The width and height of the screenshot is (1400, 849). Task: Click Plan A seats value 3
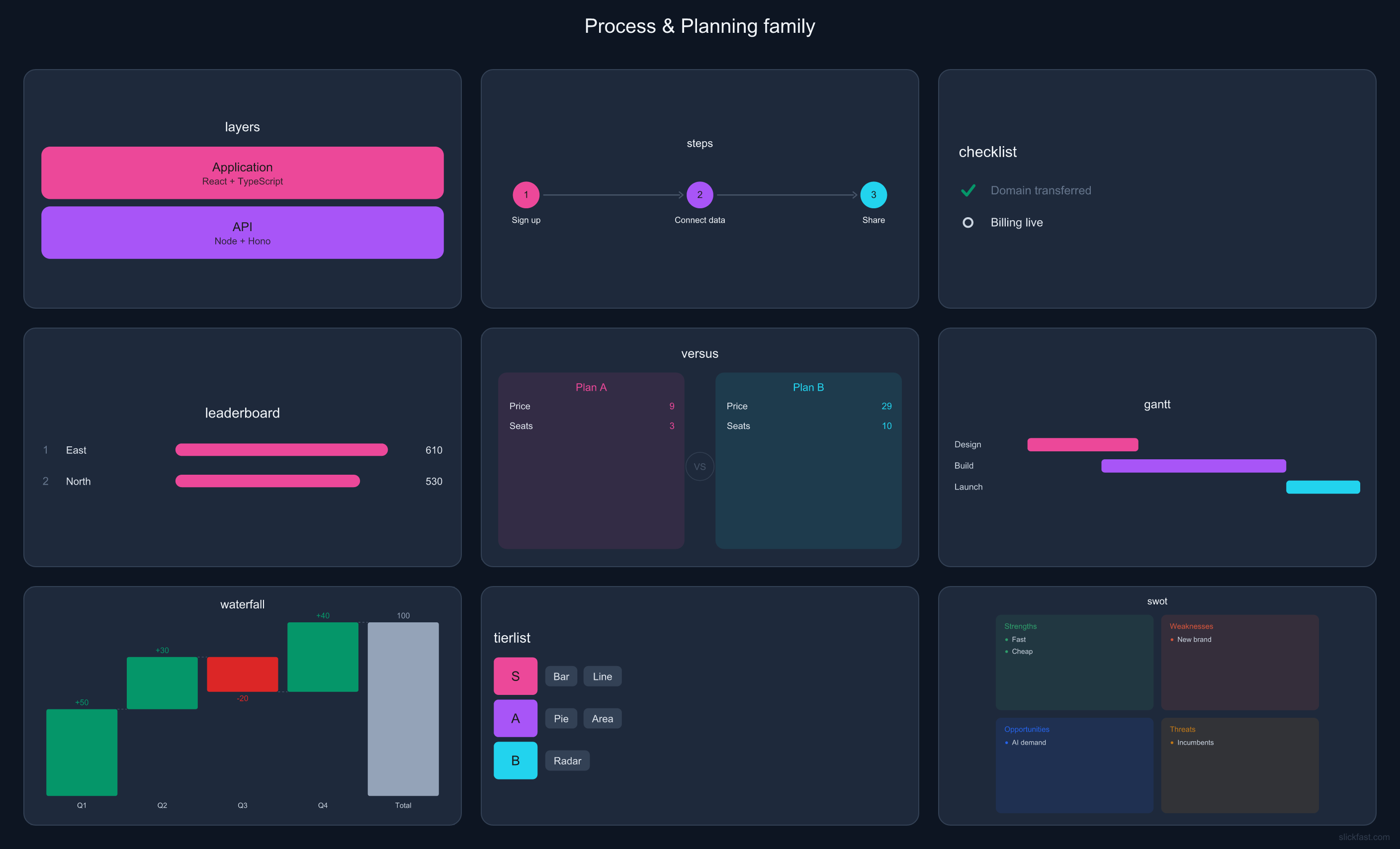[672, 425]
